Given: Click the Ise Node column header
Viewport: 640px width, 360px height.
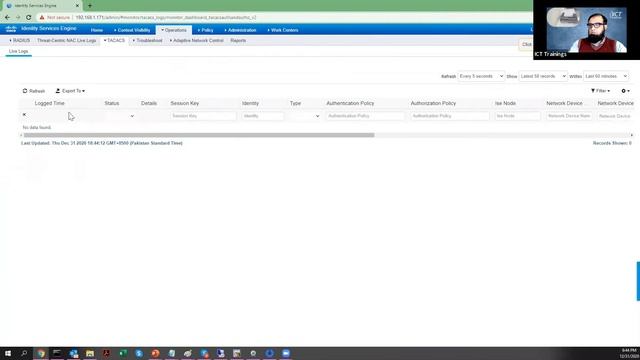Looking at the screenshot, I should click(505, 104).
